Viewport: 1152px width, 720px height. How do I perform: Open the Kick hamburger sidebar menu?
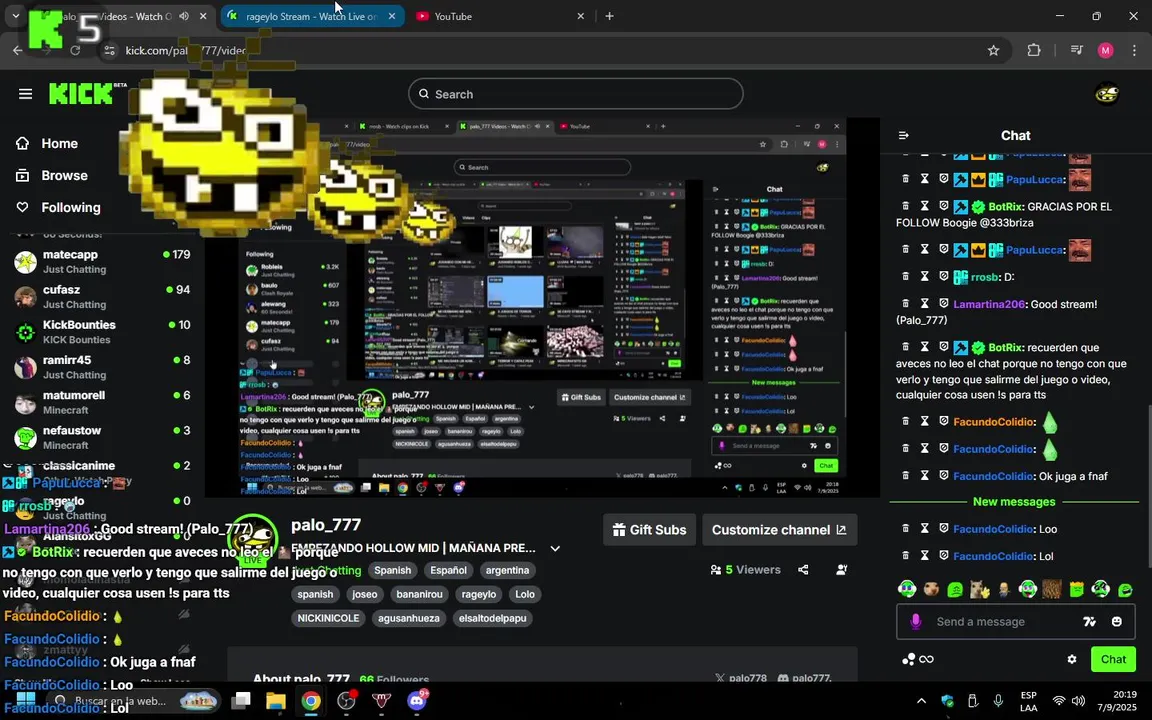25,94
